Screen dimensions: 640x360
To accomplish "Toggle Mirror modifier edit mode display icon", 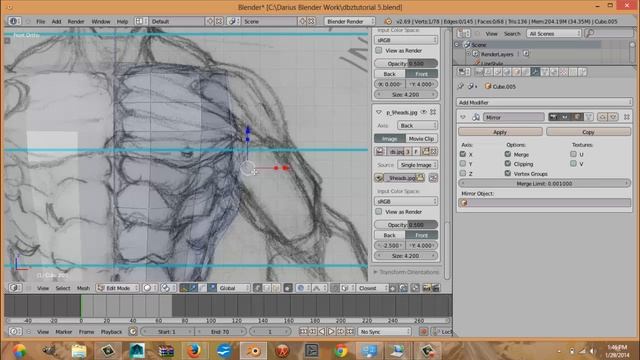I will point(577,117).
